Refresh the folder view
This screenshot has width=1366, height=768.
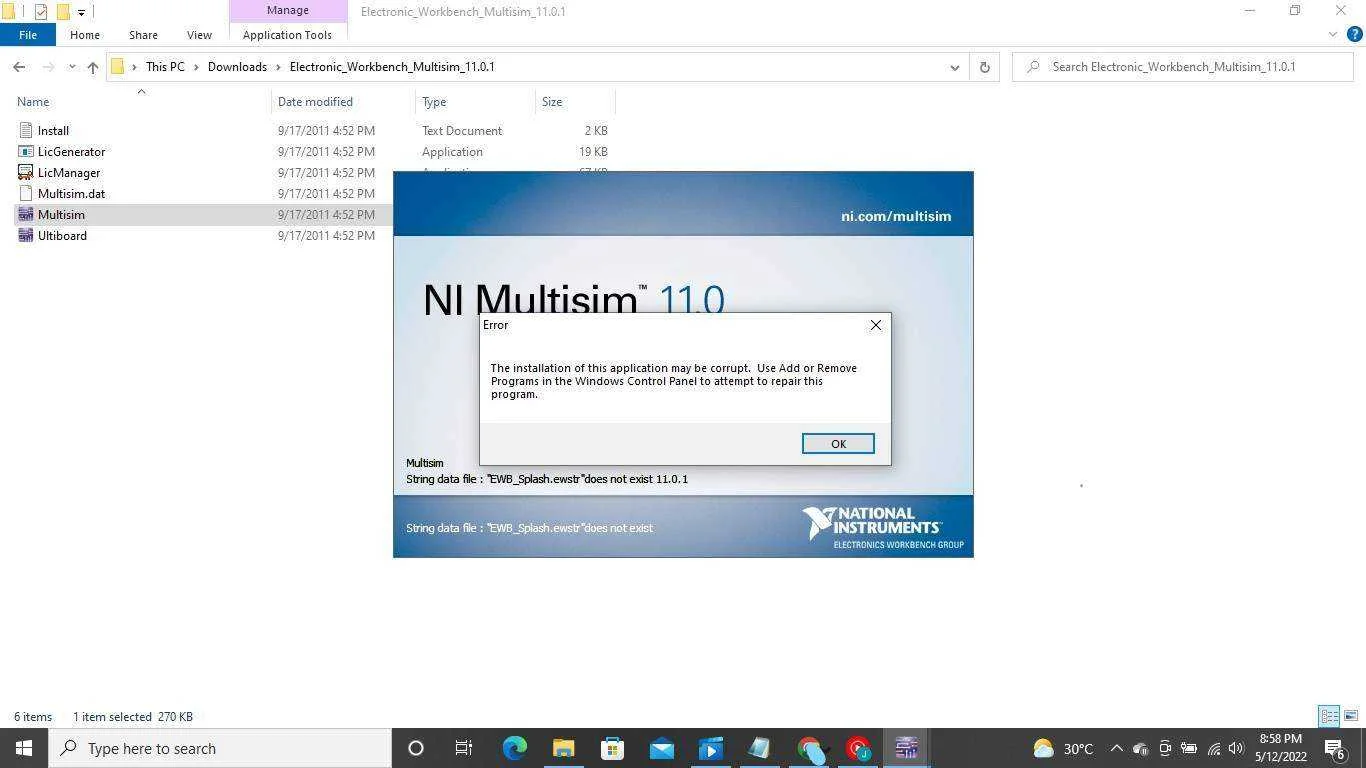pos(984,67)
